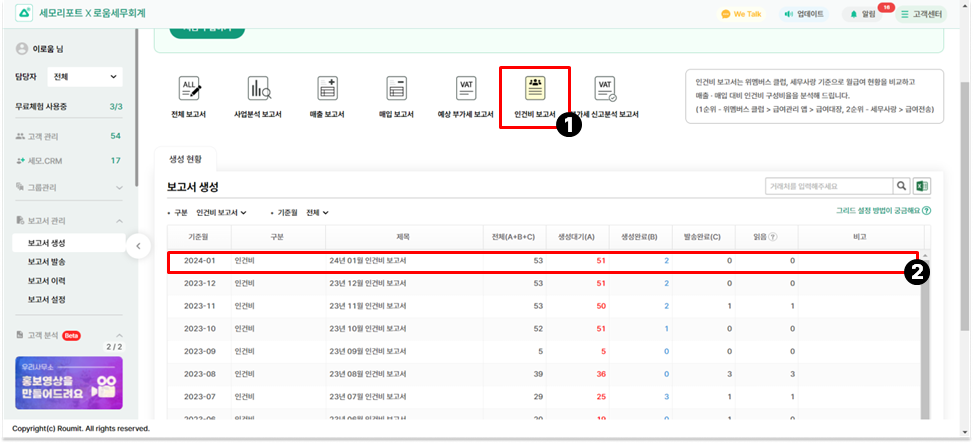Open the 담당자 전체 dropdown
The width and height of the screenshot is (973, 443).
click(86, 76)
